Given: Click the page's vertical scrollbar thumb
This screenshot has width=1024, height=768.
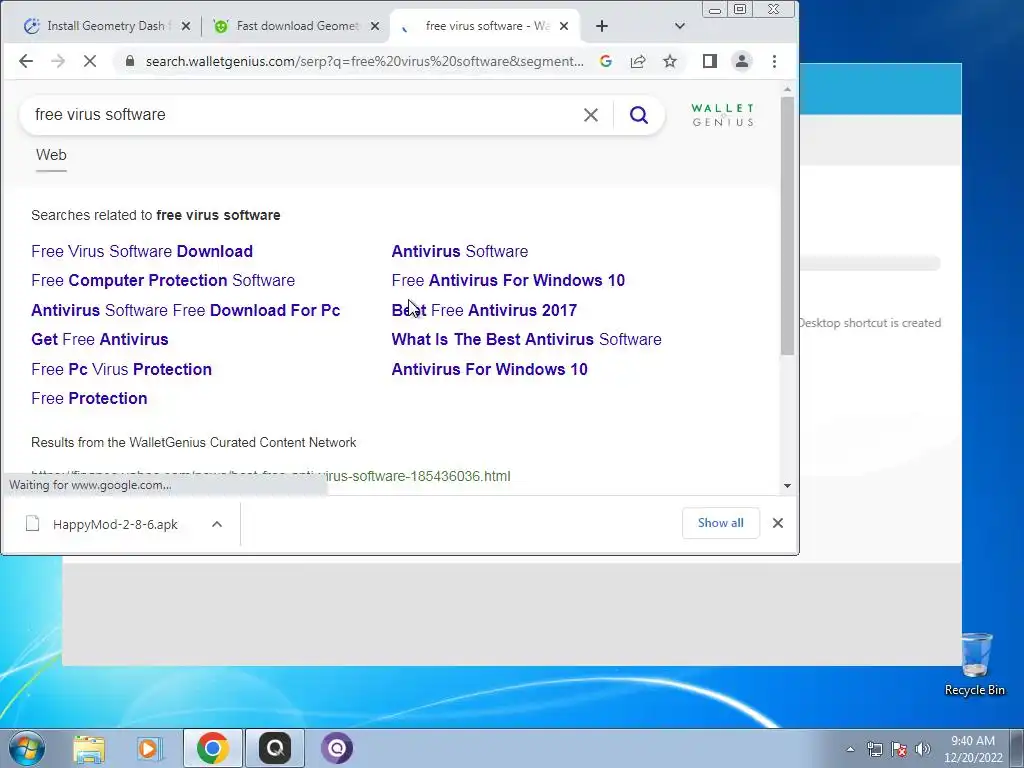Looking at the screenshot, I should point(787,226).
